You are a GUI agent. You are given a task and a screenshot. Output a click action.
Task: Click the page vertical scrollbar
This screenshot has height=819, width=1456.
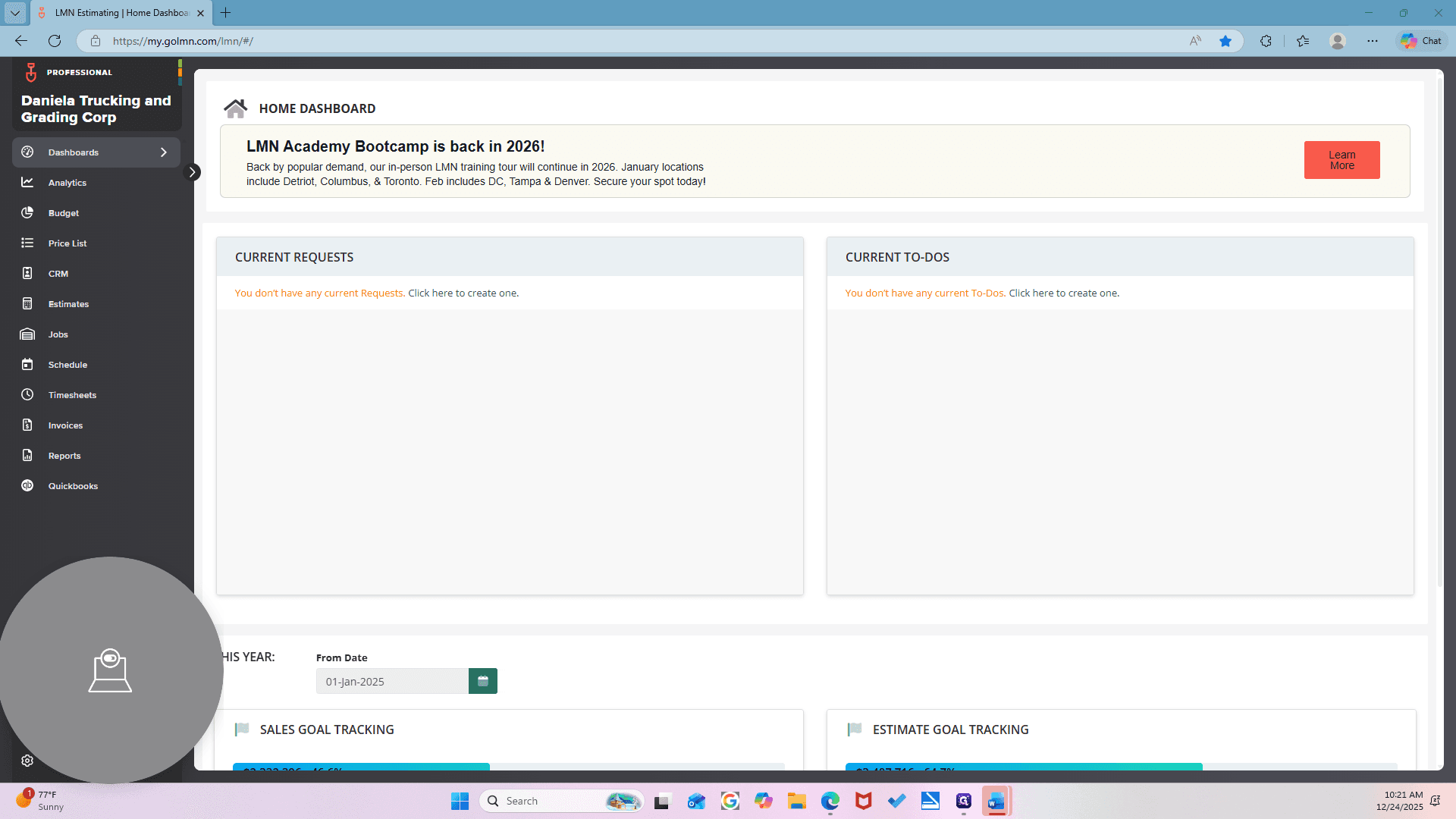pyautogui.click(x=1440, y=334)
